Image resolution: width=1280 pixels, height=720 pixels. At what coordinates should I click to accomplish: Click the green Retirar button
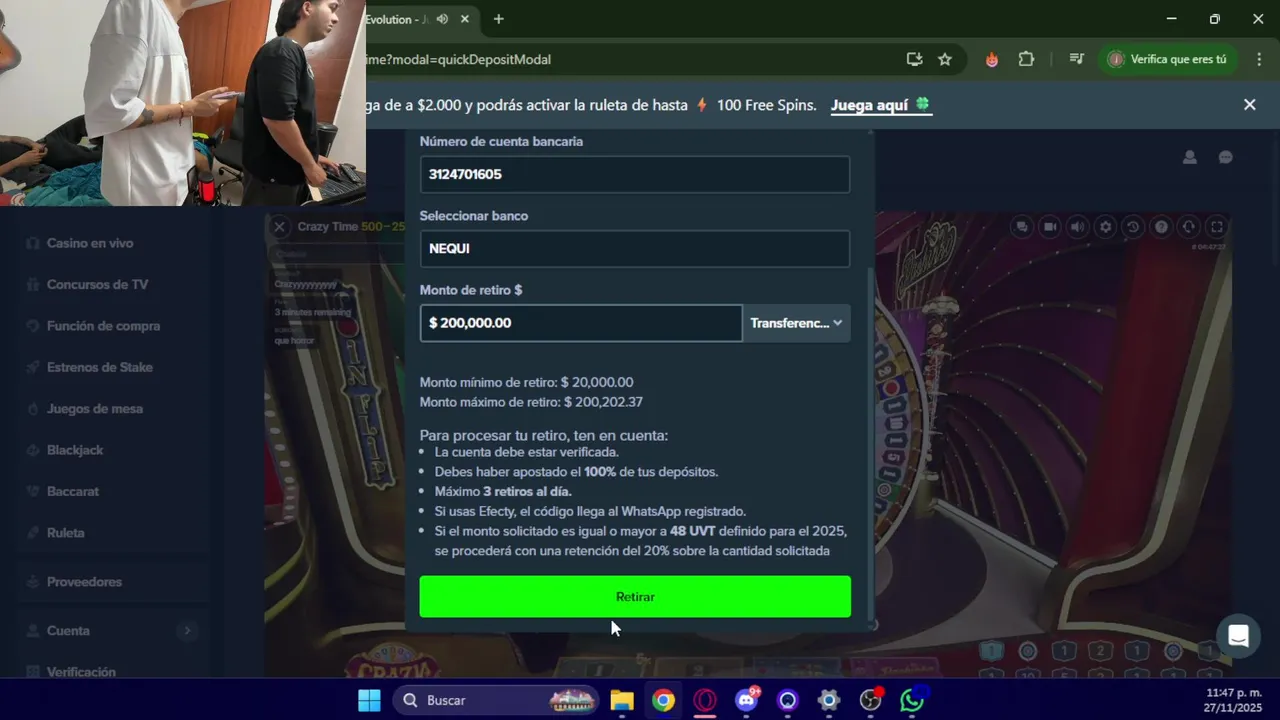pyautogui.click(x=635, y=596)
